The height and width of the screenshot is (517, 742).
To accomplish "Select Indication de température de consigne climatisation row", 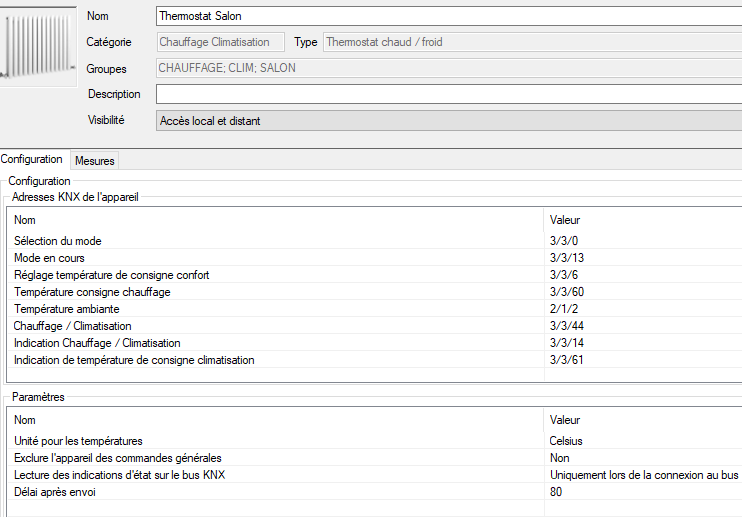I will [x=374, y=360].
